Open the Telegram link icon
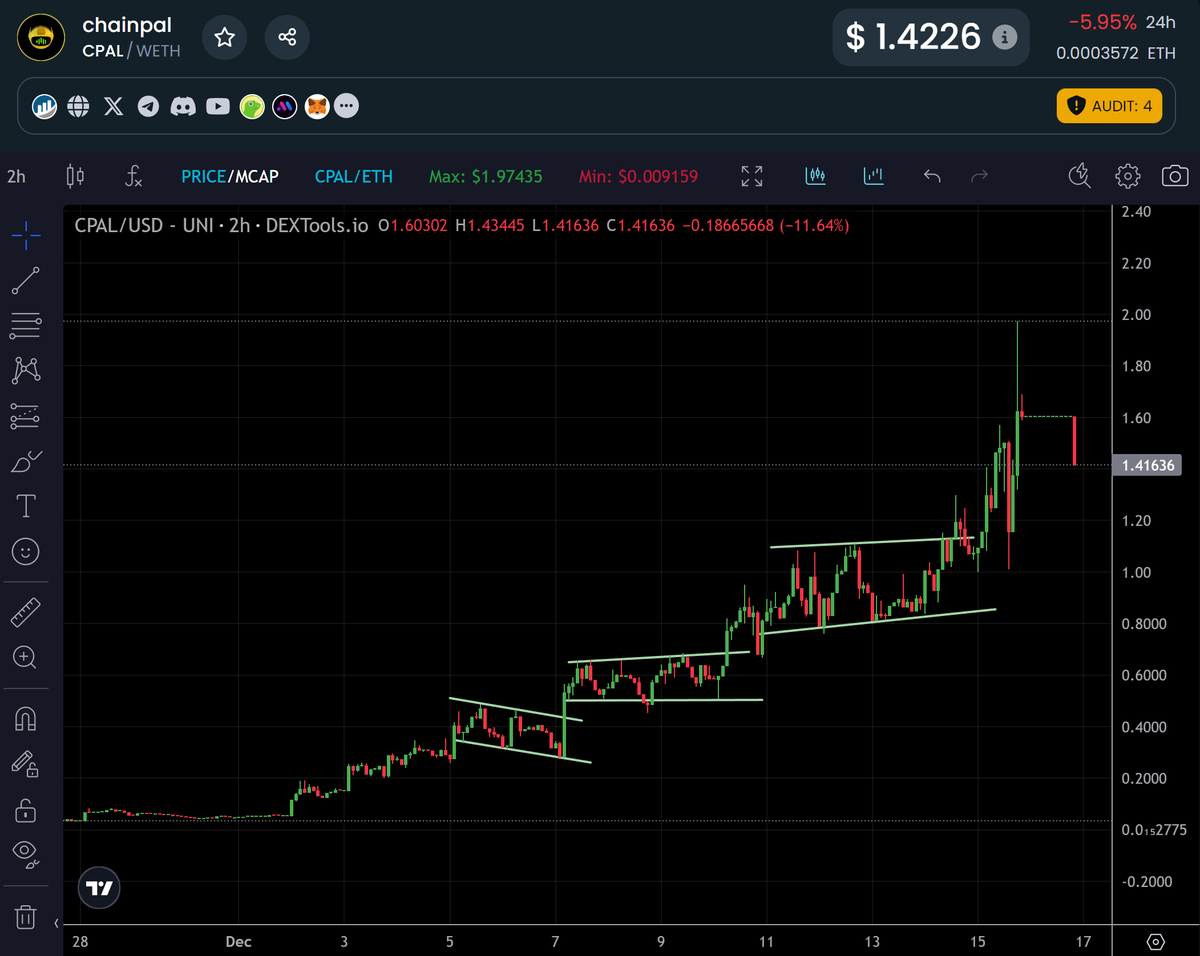The width and height of the screenshot is (1200, 956). click(x=148, y=105)
